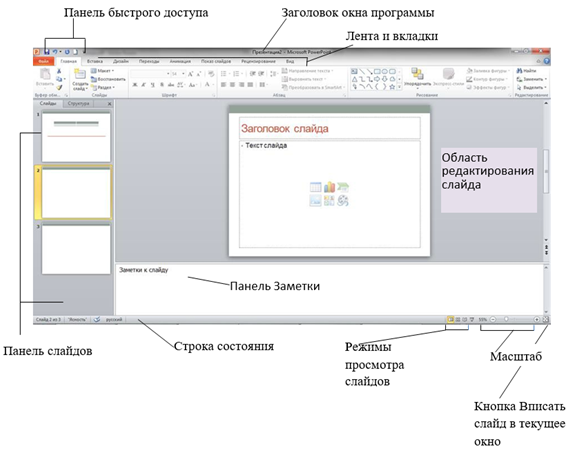Click the Создать слайд new slide icon
This screenshot has height=451, width=569.
(x=79, y=74)
